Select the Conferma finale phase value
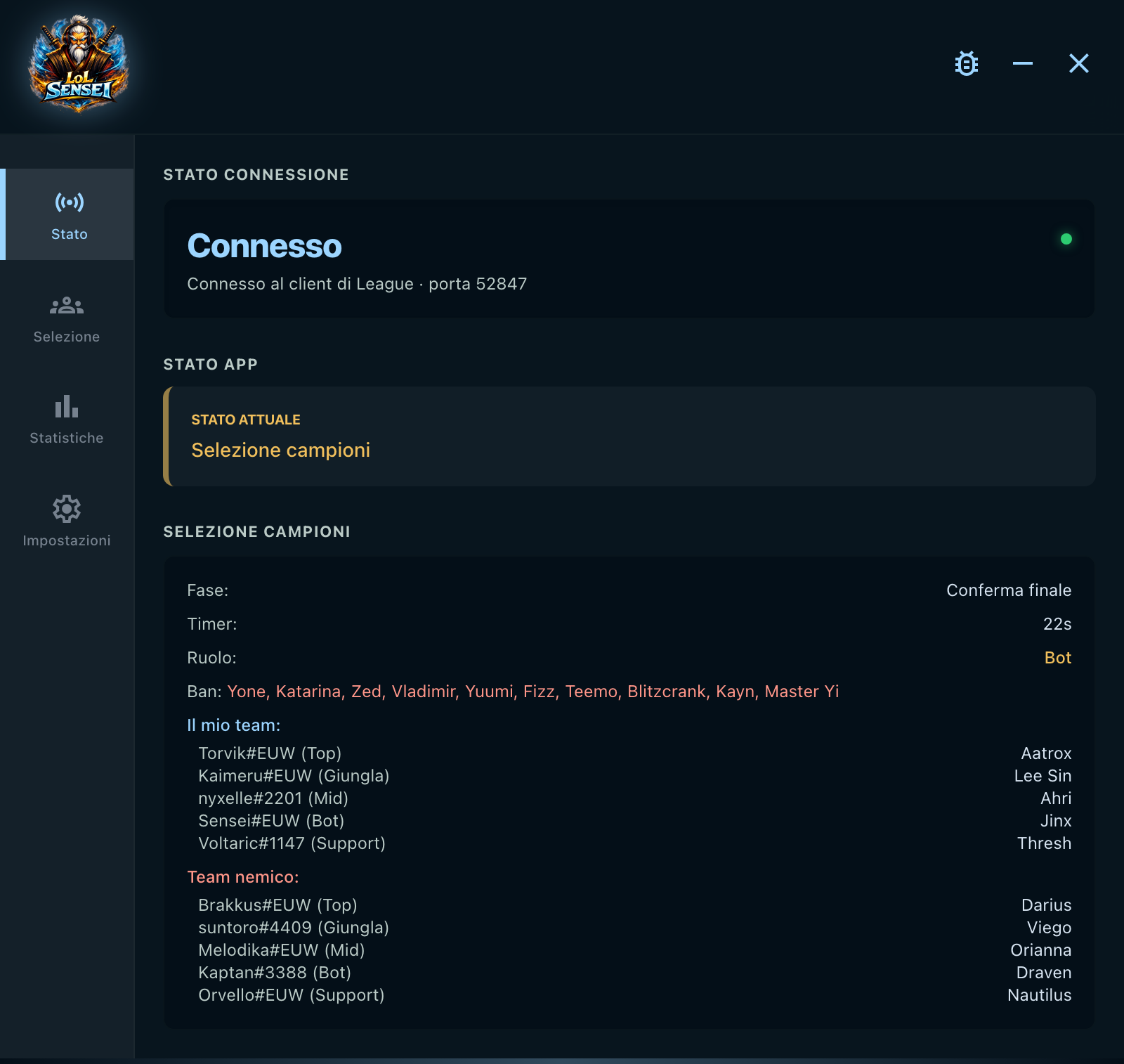This screenshot has height=1064, width=1124. click(1009, 590)
